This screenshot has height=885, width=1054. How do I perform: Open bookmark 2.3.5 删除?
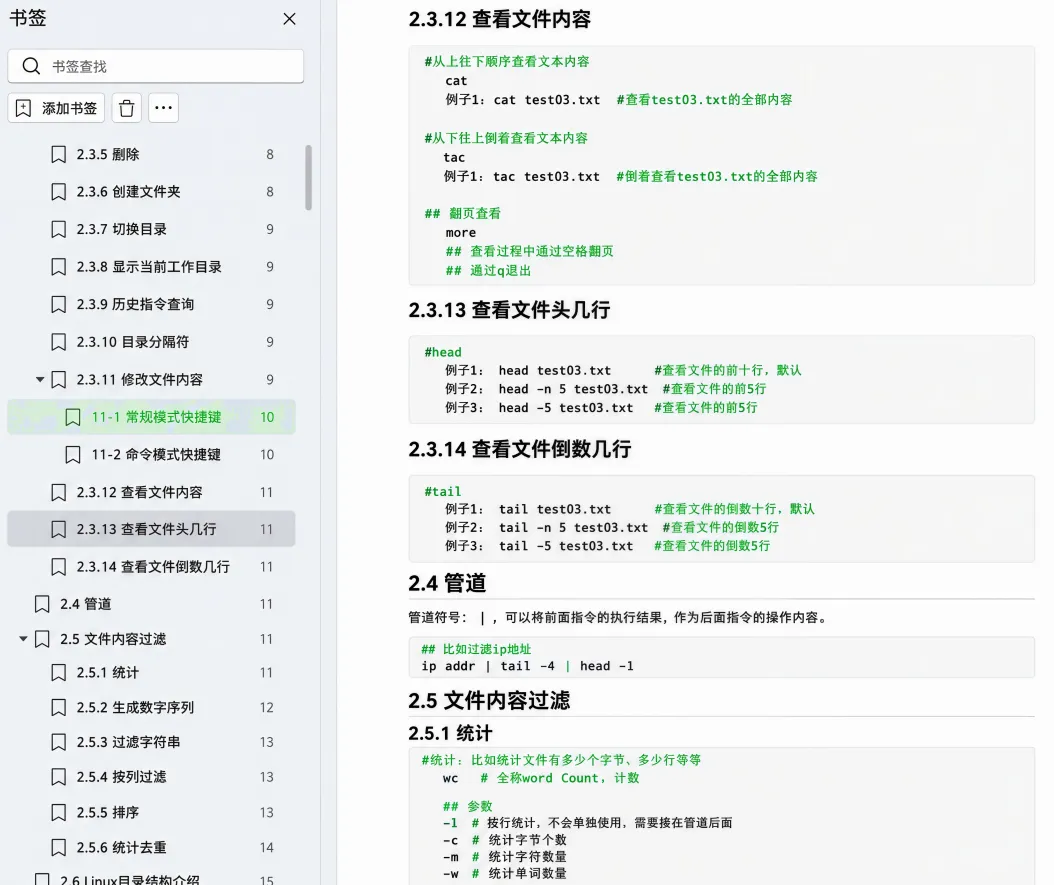coord(152,155)
